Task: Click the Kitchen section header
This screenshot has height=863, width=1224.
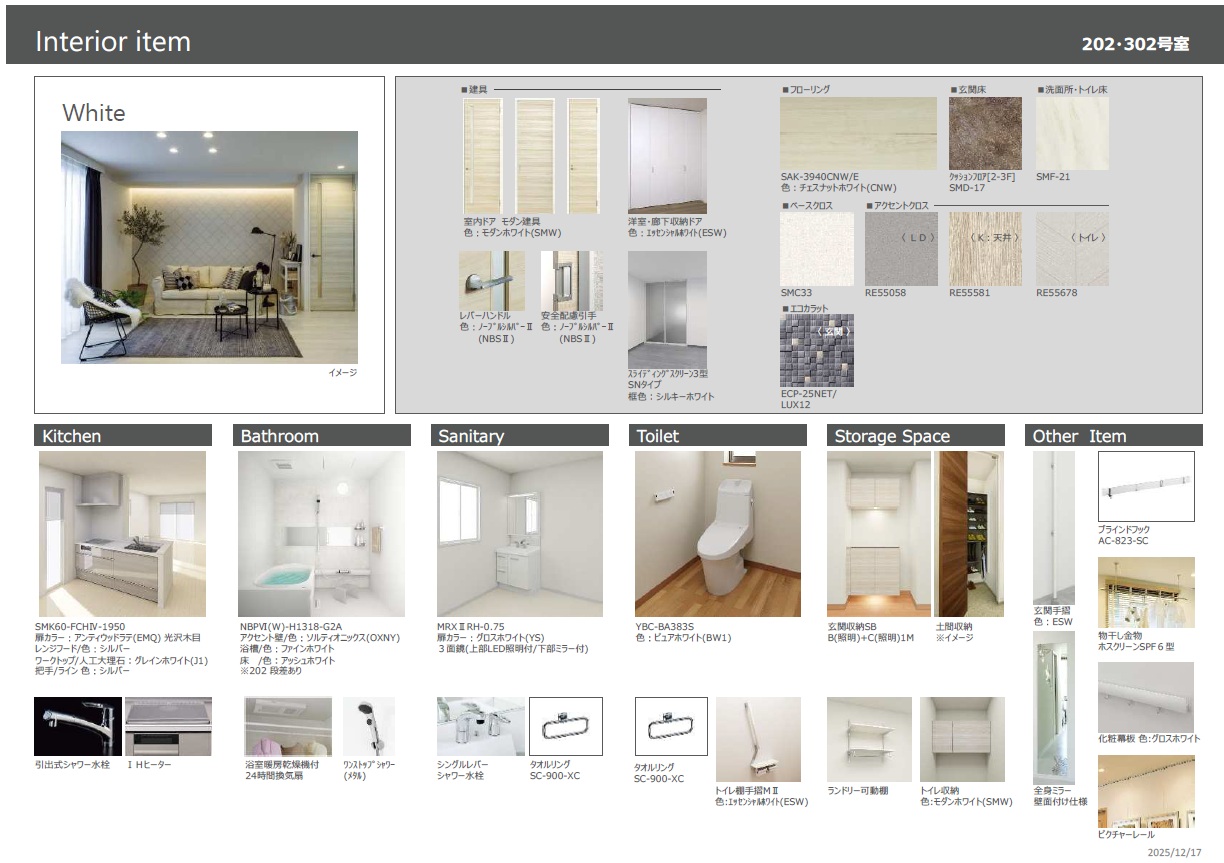Action: click(x=123, y=436)
